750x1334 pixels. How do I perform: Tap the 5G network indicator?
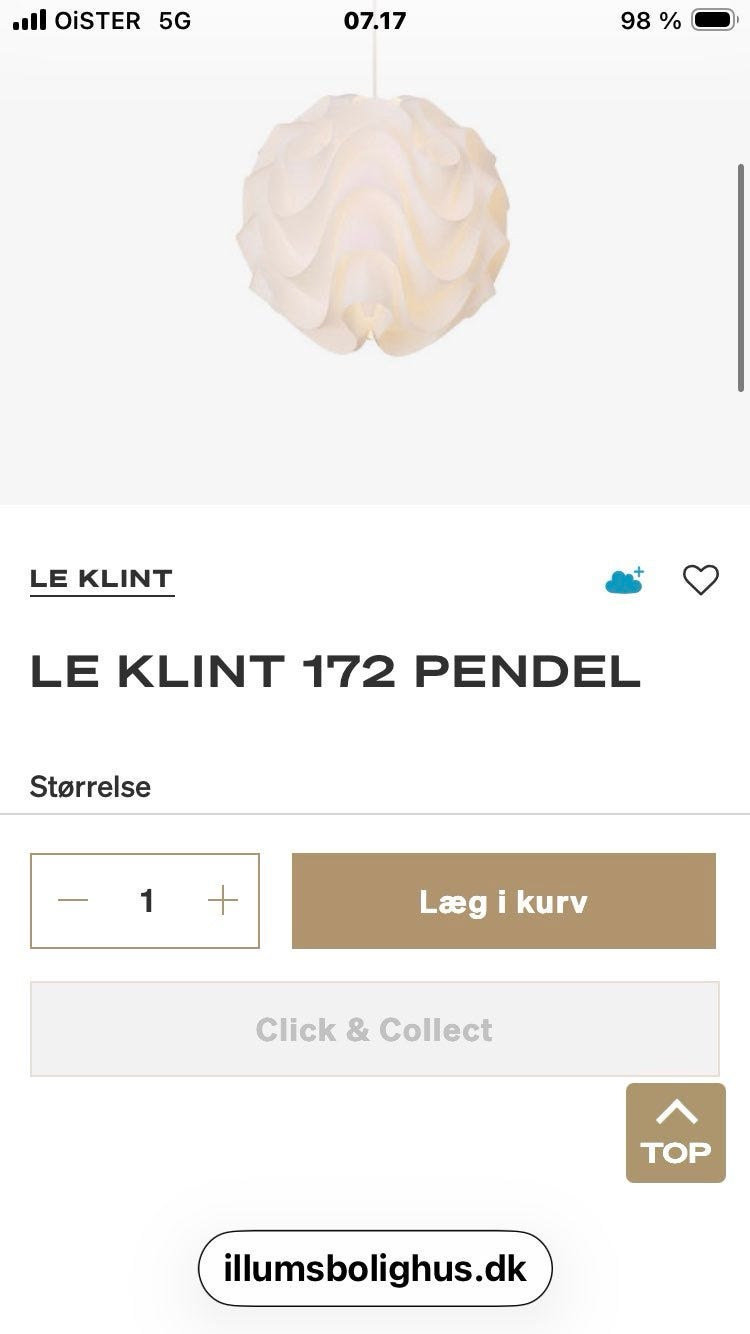click(x=175, y=21)
